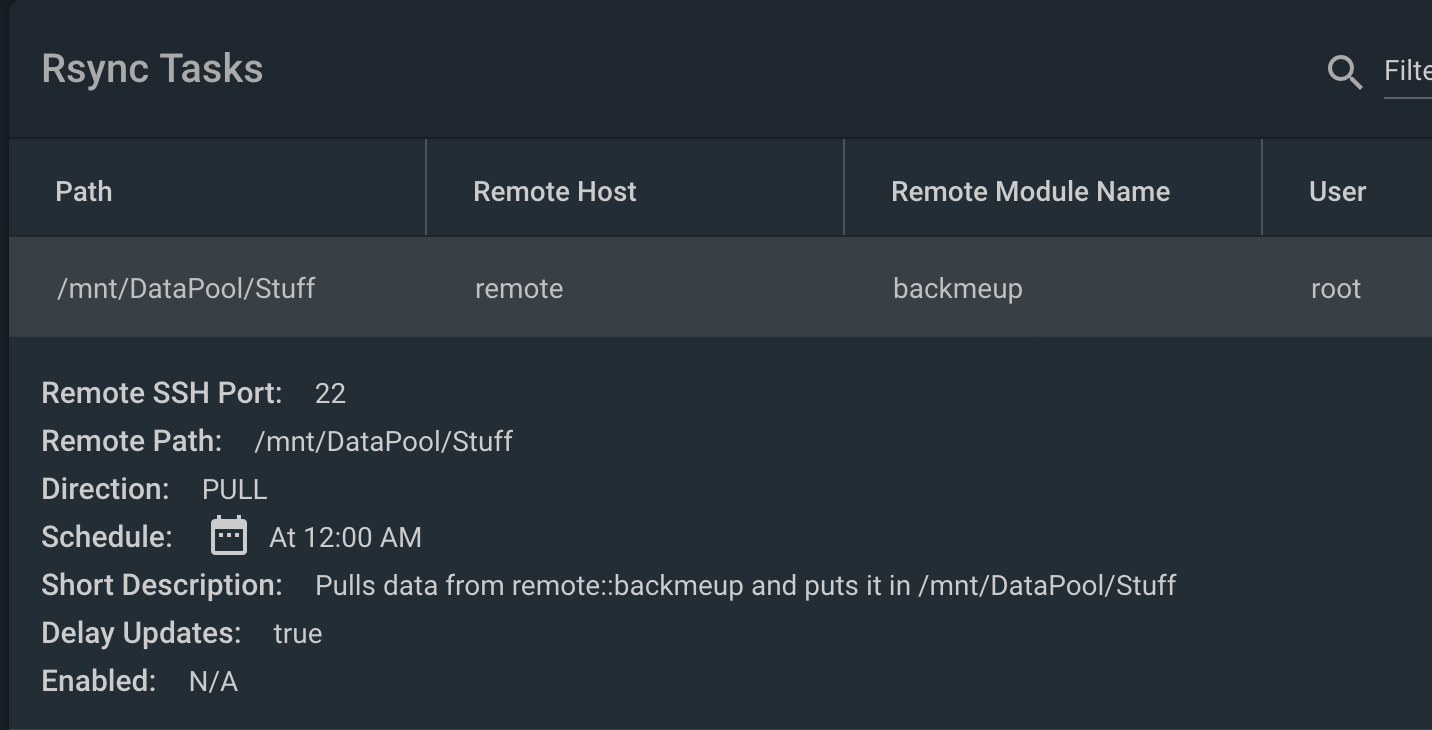Click the Remote SSH Port label

161,393
